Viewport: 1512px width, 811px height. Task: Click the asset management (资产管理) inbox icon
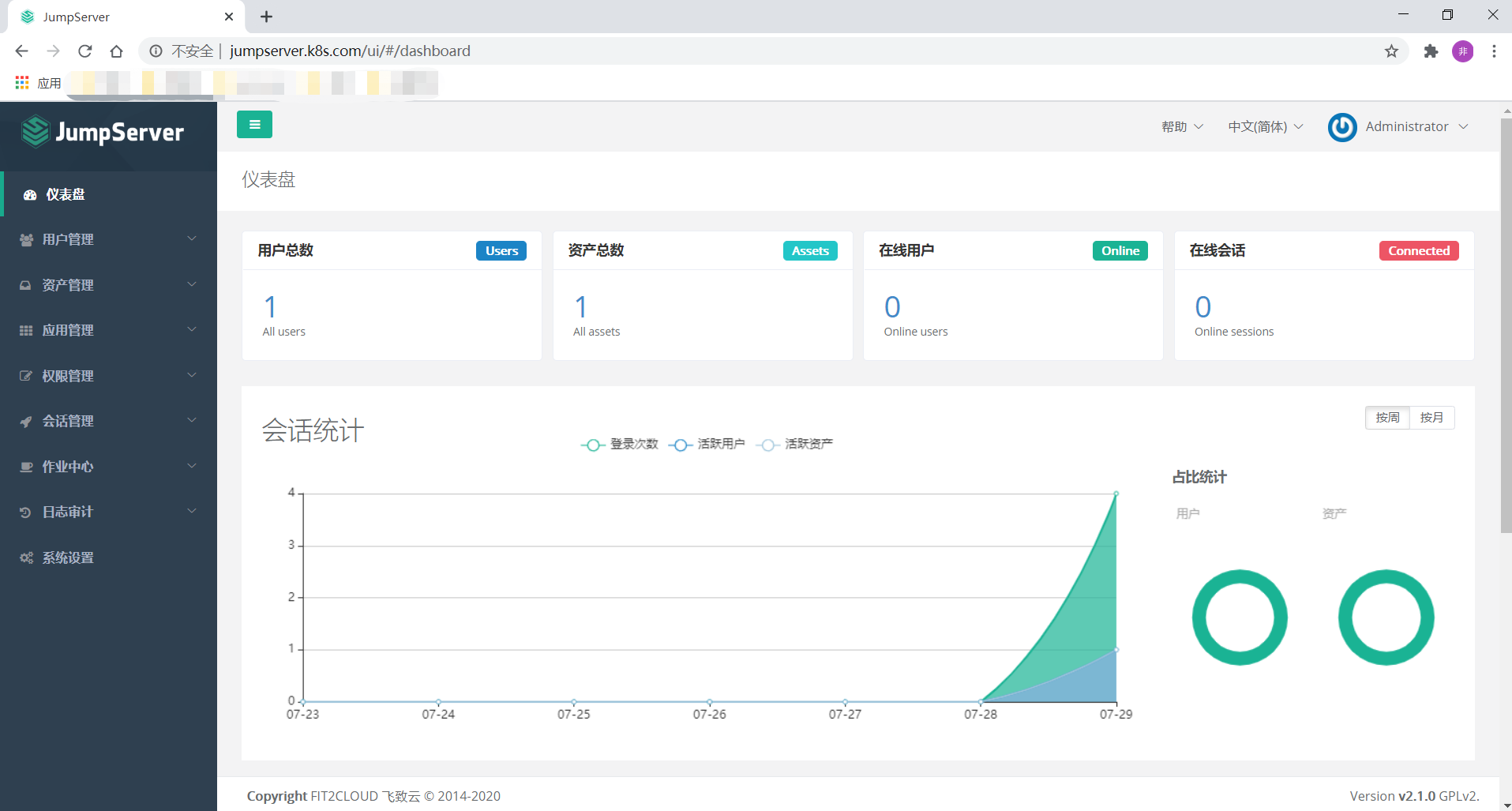tap(26, 285)
